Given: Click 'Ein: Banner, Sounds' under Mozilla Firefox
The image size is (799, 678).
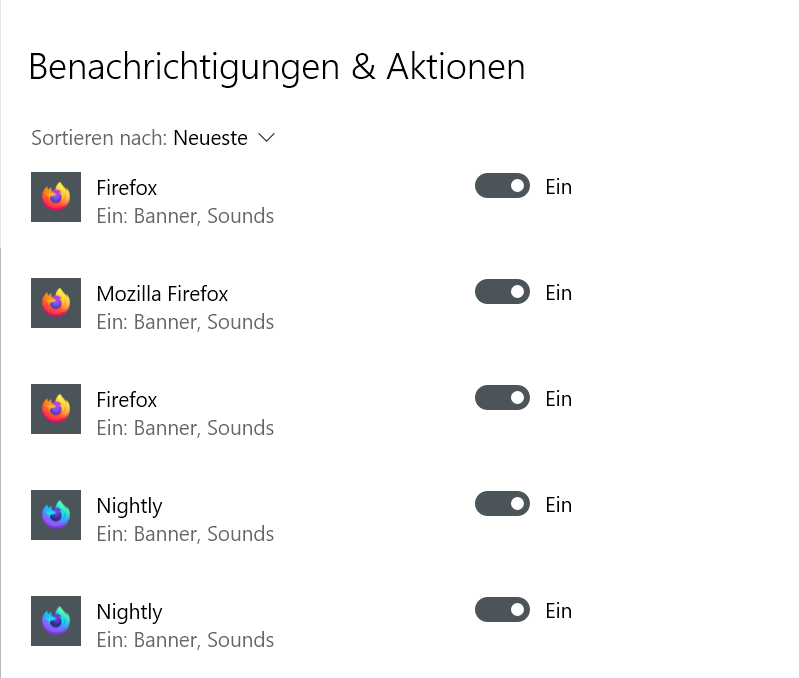Looking at the screenshot, I should [185, 322].
